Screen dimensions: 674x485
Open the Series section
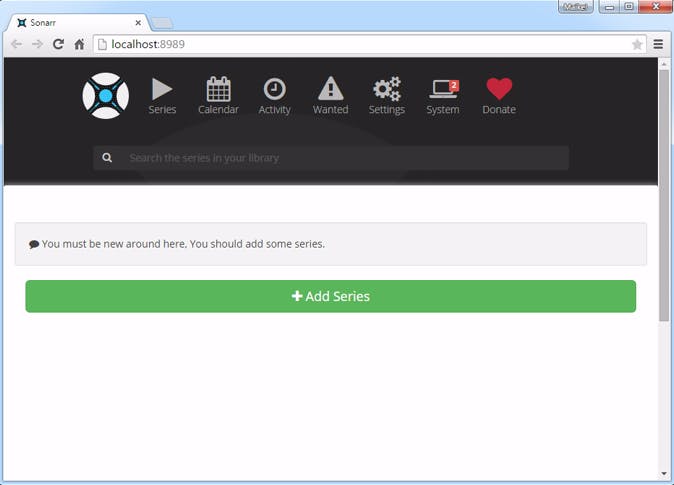click(x=162, y=96)
